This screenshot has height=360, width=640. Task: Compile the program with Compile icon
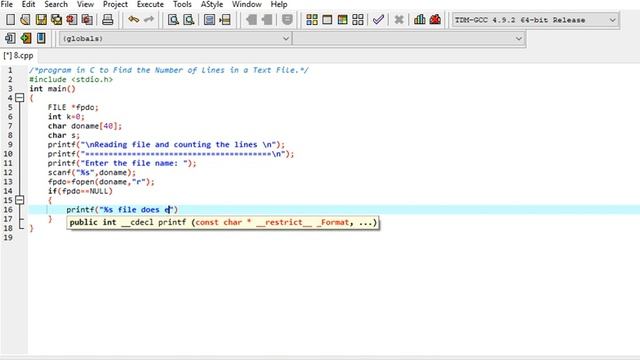(x=312, y=20)
